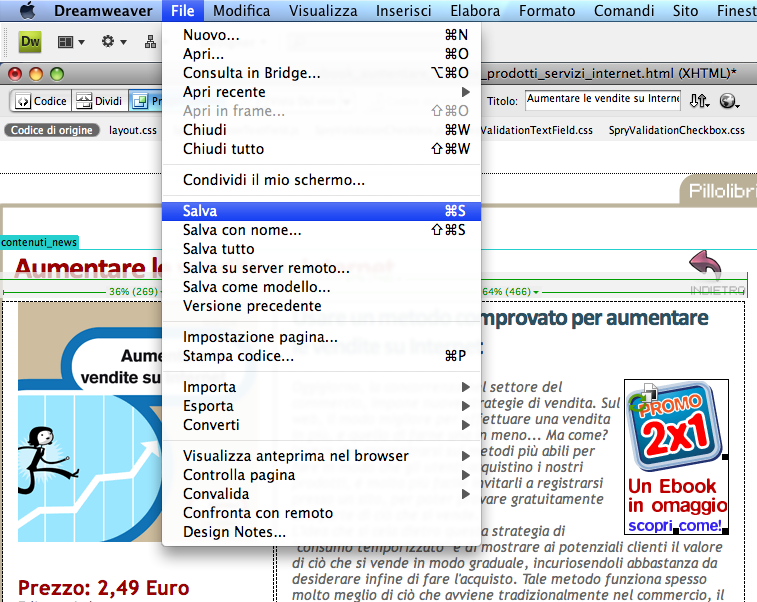The image size is (757, 602).
Task: Click the INDIETRO back arrow image
Action: pos(716,273)
